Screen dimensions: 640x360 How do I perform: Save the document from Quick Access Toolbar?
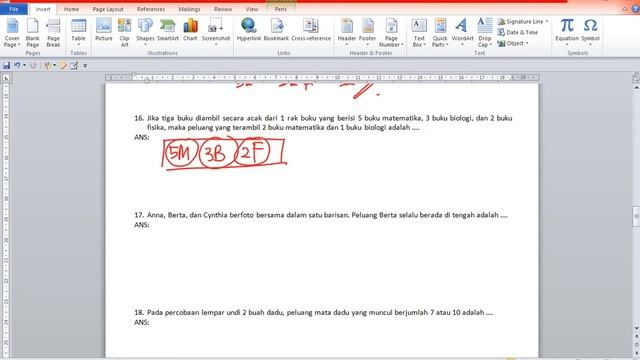7,65
